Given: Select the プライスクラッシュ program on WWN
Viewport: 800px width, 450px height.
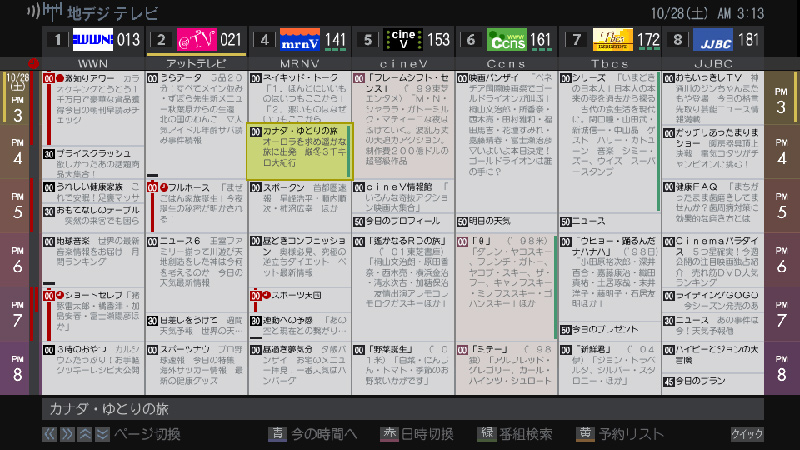Looking at the screenshot, I should click(93, 163).
